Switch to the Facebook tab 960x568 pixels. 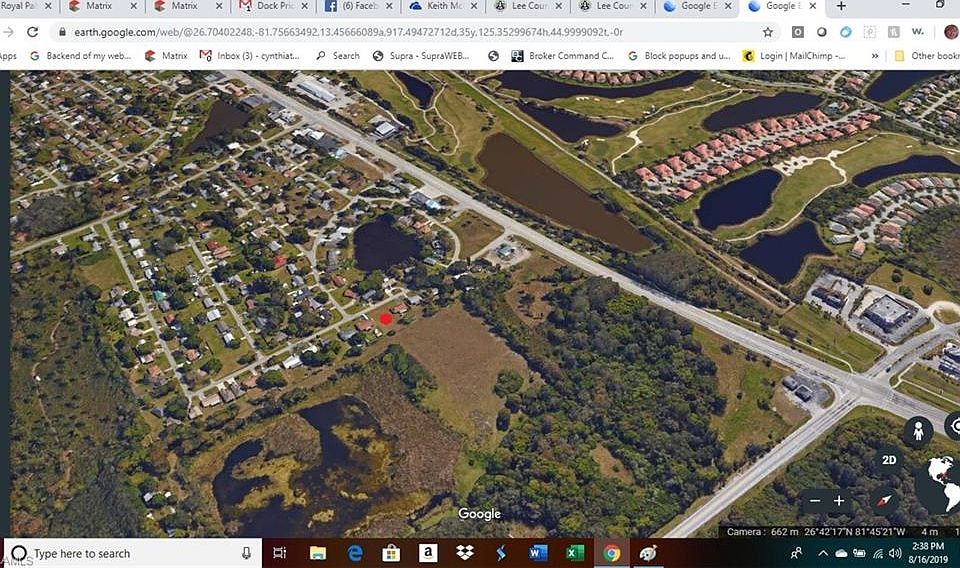coord(359,6)
